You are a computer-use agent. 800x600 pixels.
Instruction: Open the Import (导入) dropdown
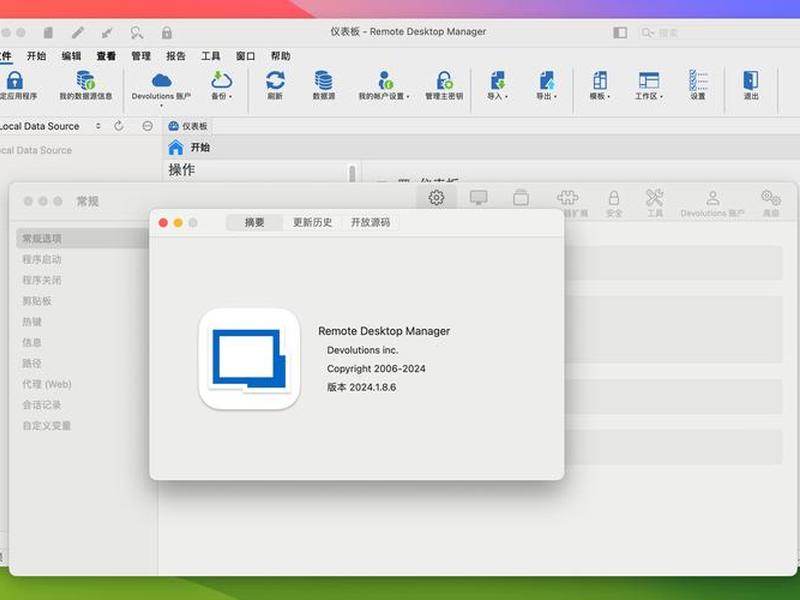[x=497, y=85]
